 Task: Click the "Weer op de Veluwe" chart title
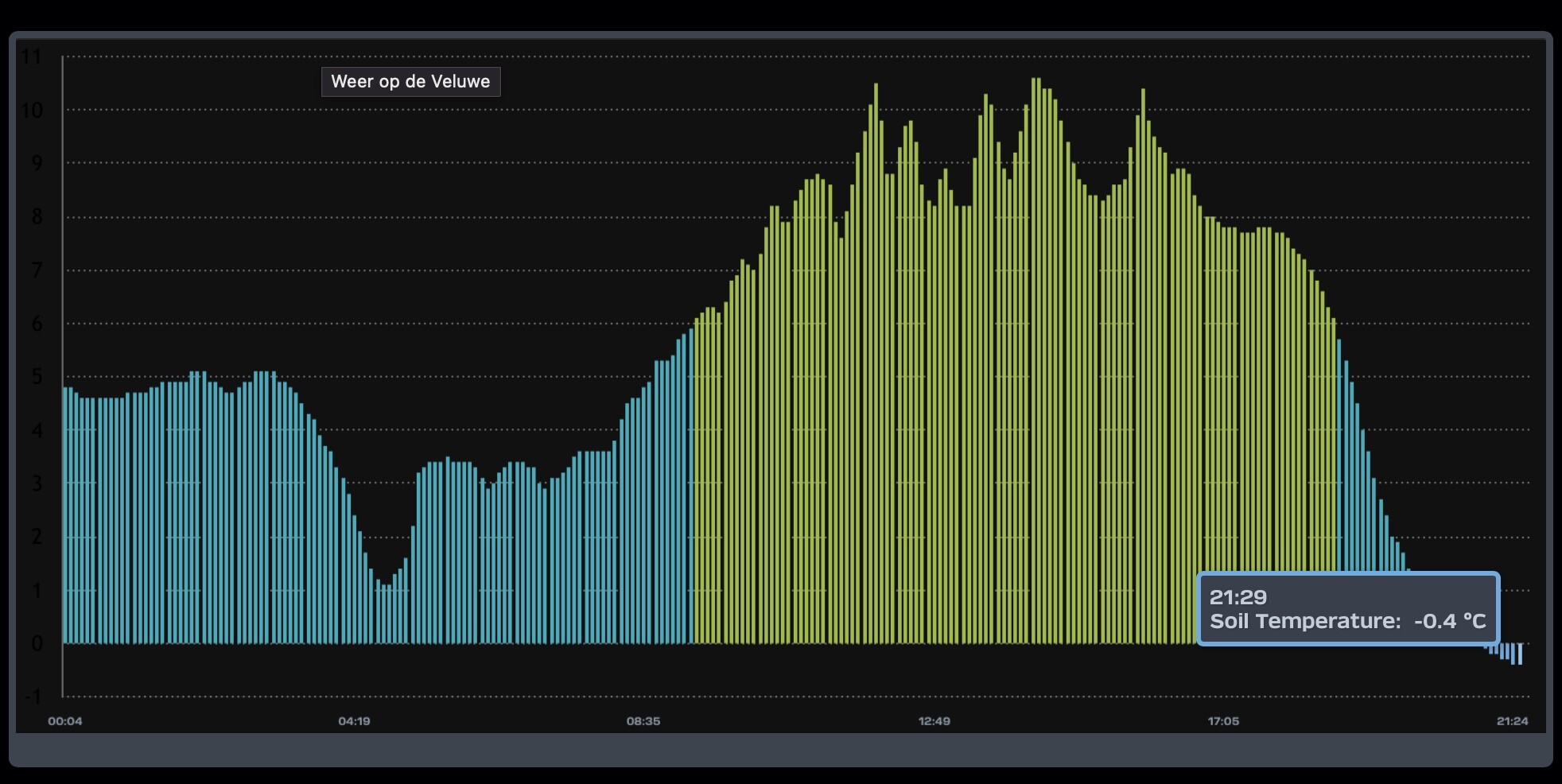pos(410,82)
